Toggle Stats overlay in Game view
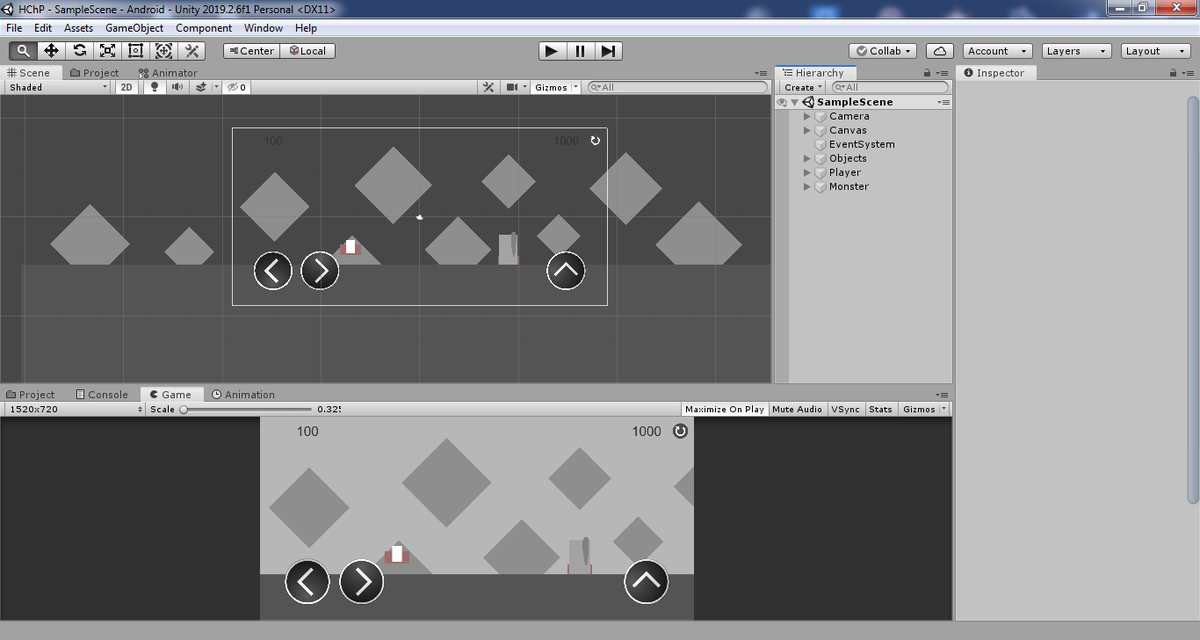 pyautogui.click(x=880, y=409)
